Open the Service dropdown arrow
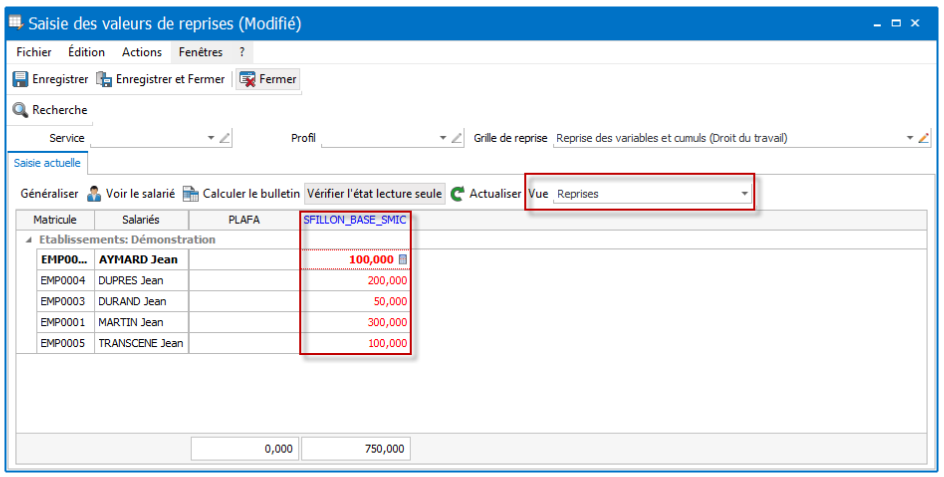944x477 pixels. coord(211,138)
